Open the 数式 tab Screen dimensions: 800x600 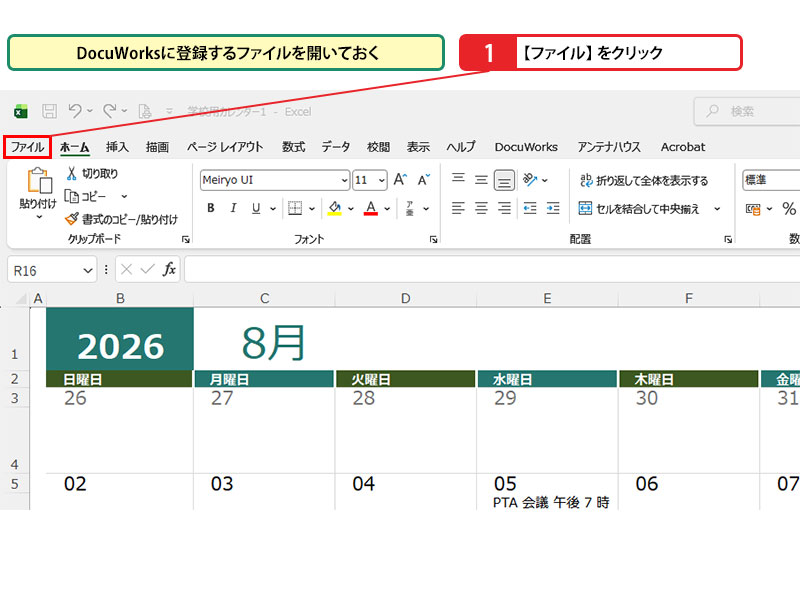pyautogui.click(x=293, y=147)
